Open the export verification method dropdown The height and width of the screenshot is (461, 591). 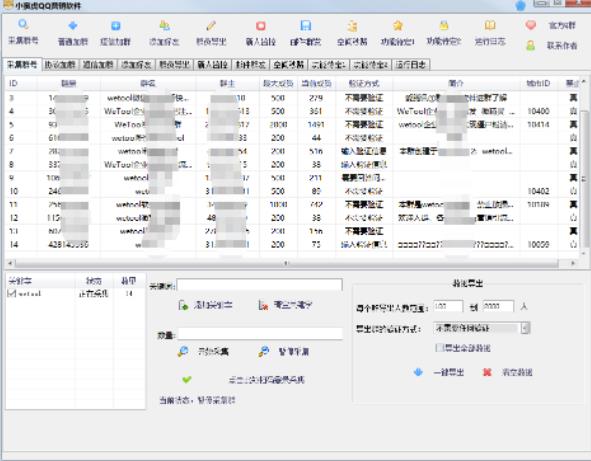[x=481, y=328]
